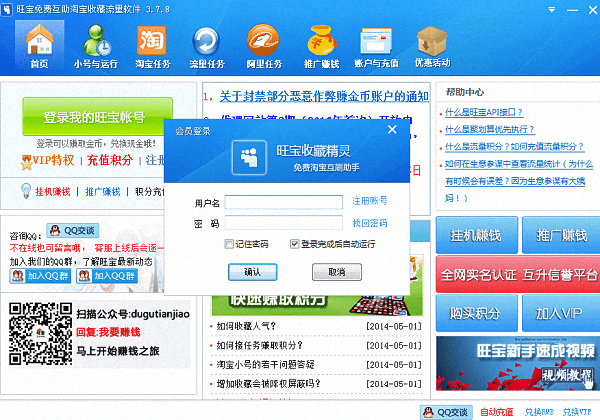Click 兑换RMB in the status bar
Screen dimensions: 600x420
[540, 412]
